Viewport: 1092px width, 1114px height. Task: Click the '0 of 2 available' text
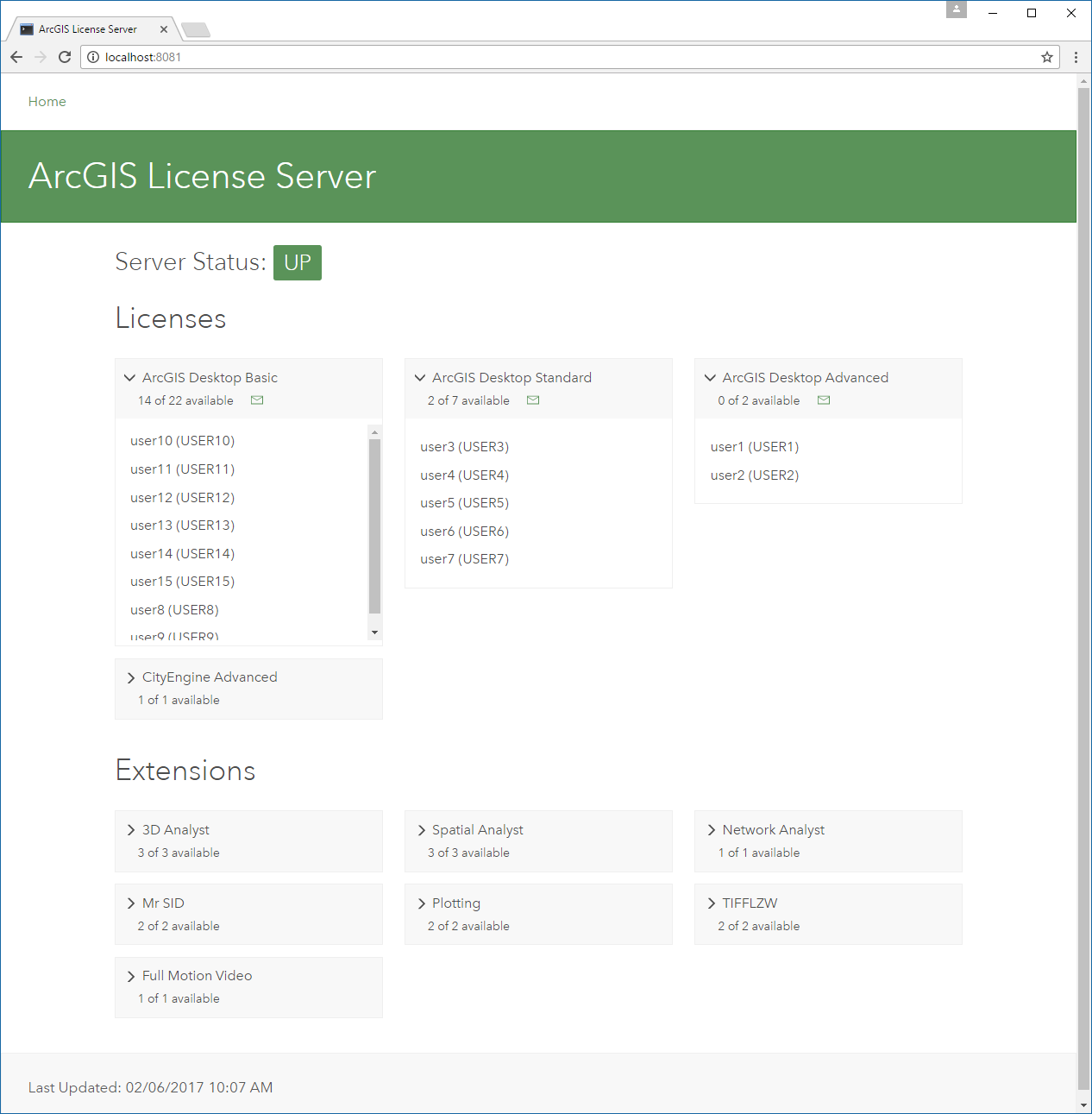(759, 400)
